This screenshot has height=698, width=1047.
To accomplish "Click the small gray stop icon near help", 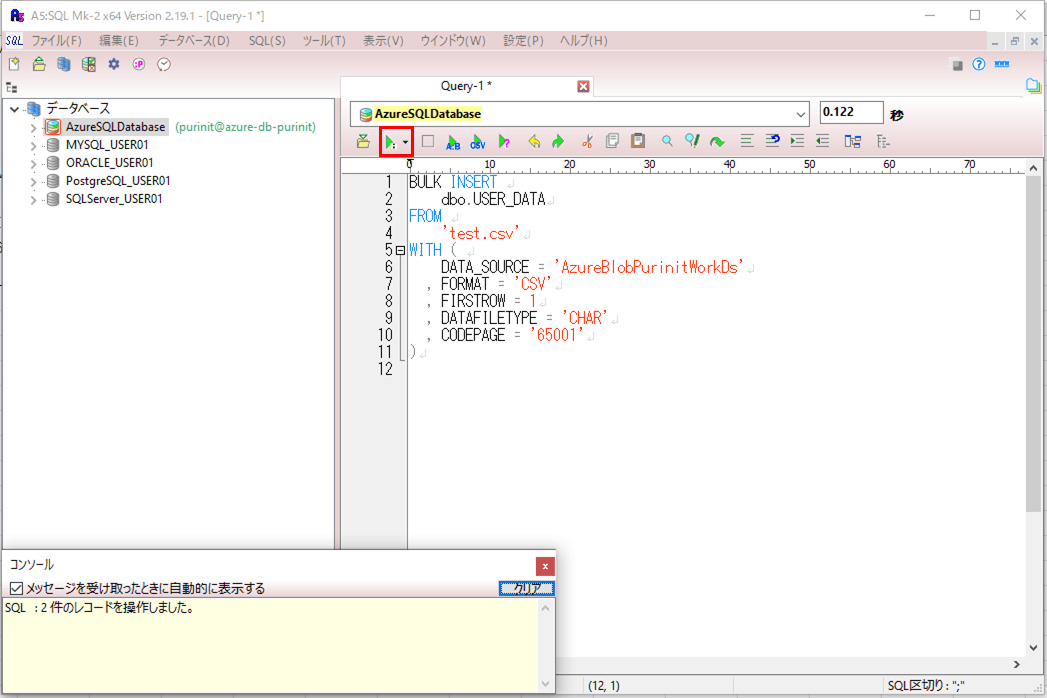I will (958, 65).
